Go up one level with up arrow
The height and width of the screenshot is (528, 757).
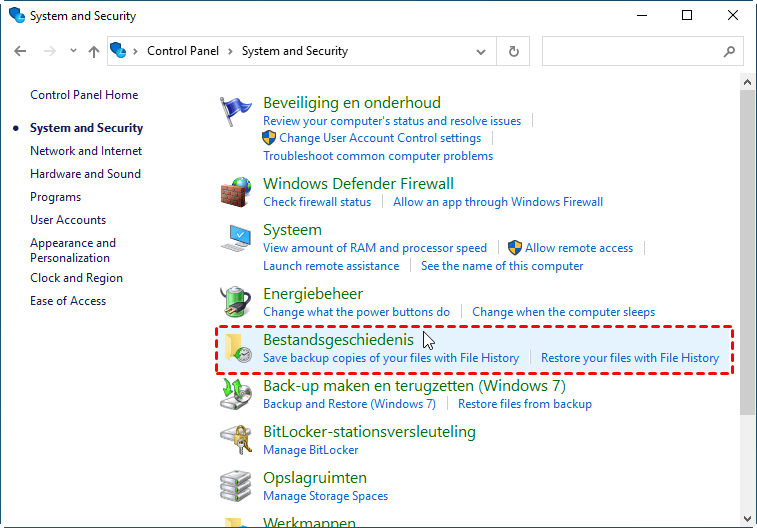[94, 51]
